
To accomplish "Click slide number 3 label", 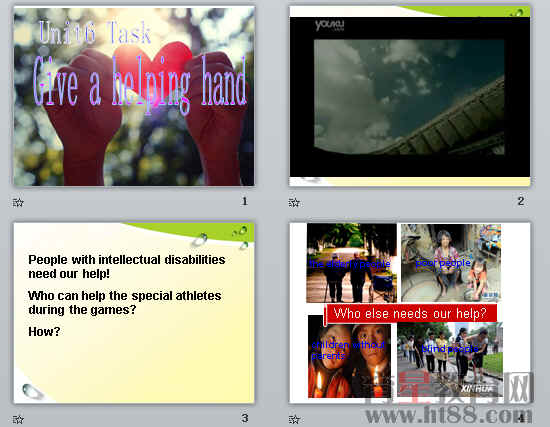I will pyautogui.click(x=244, y=418).
